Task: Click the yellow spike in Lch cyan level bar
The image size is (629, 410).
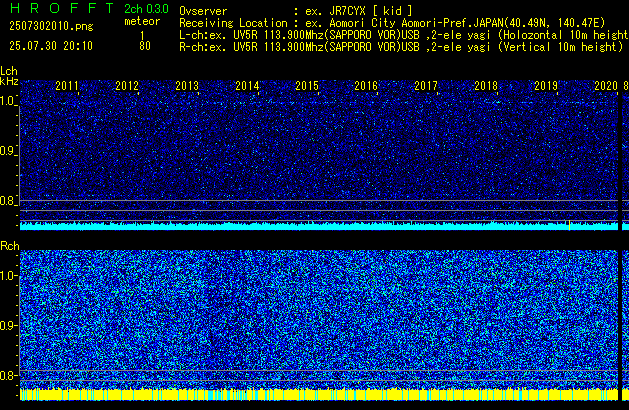Action: [x=569, y=225]
